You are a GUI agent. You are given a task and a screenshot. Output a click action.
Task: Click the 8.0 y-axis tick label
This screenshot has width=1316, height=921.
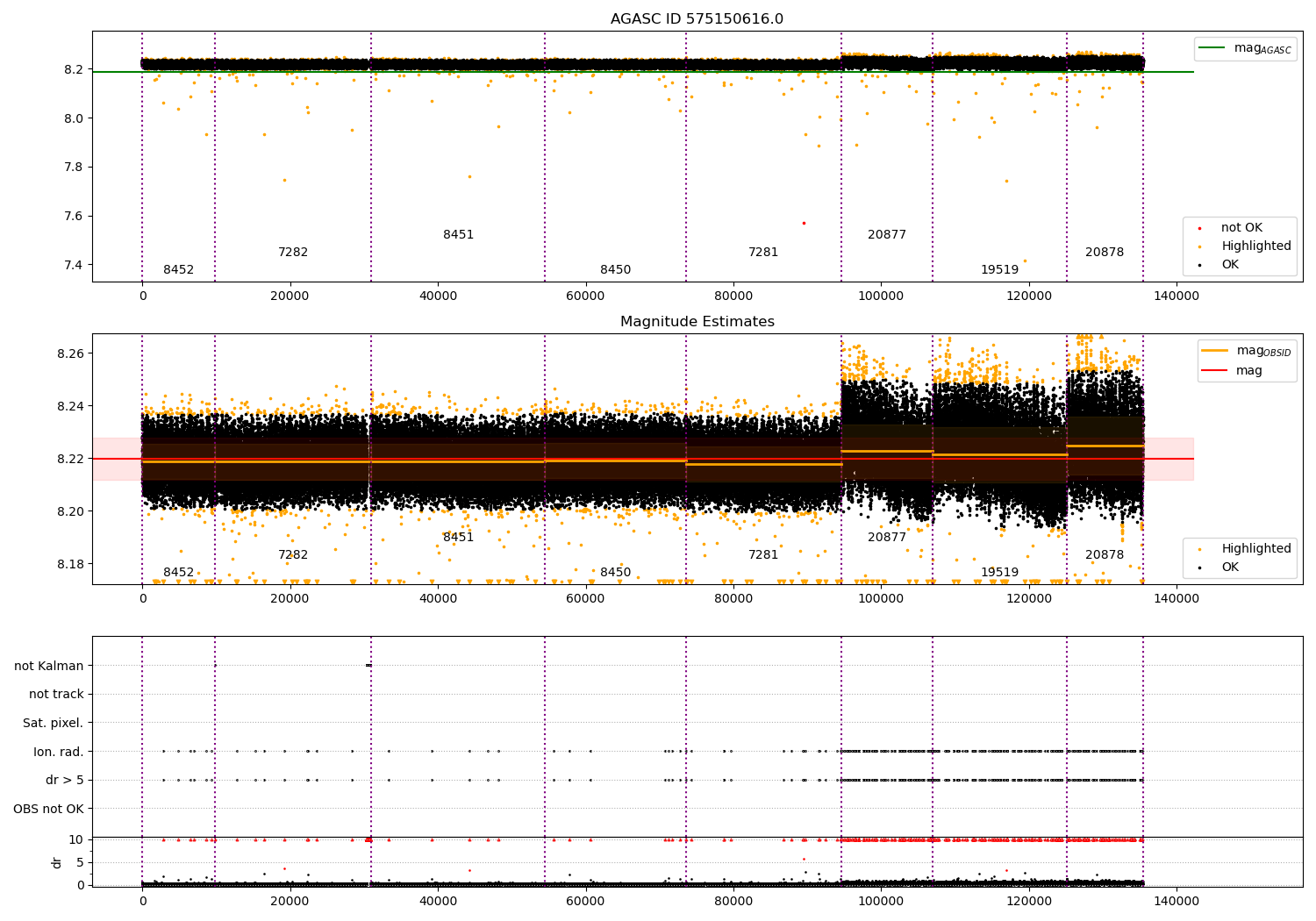pos(74,118)
